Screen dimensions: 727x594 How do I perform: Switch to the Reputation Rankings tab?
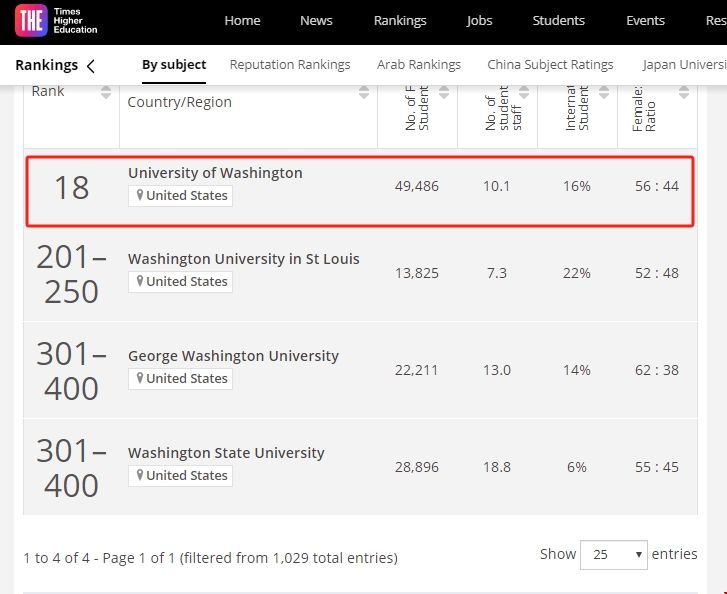point(290,65)
